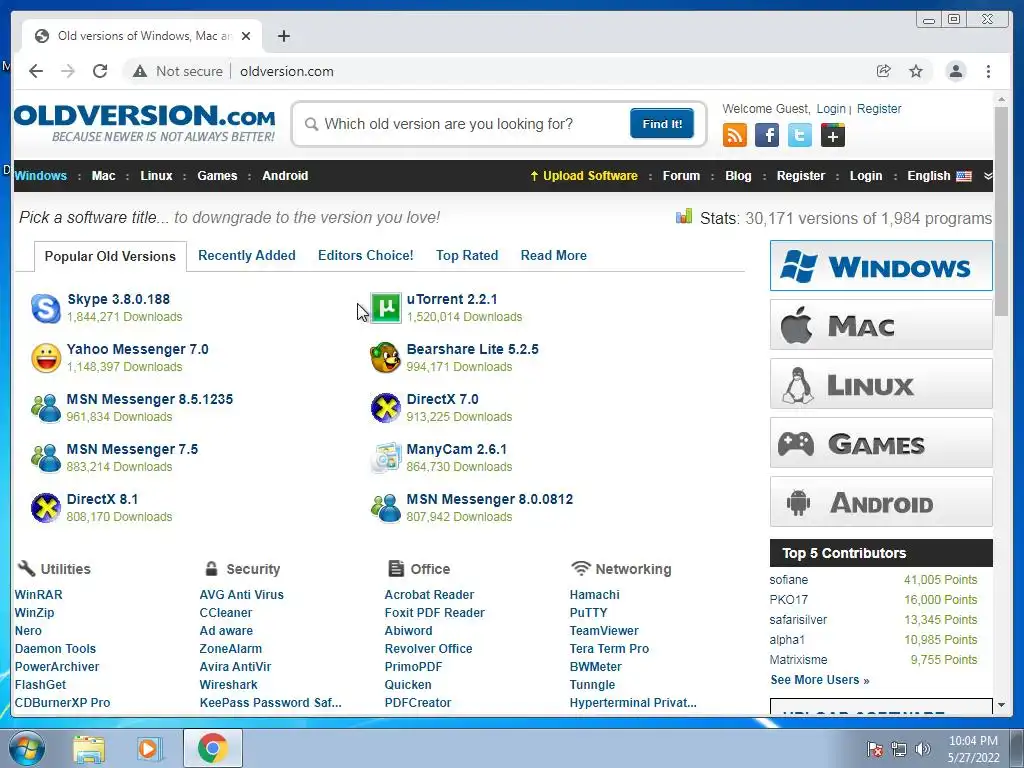Click the big Android platform button
The height and width of the screenshot is (768, 1024).
pyautogui.click(x=881, y=502)
